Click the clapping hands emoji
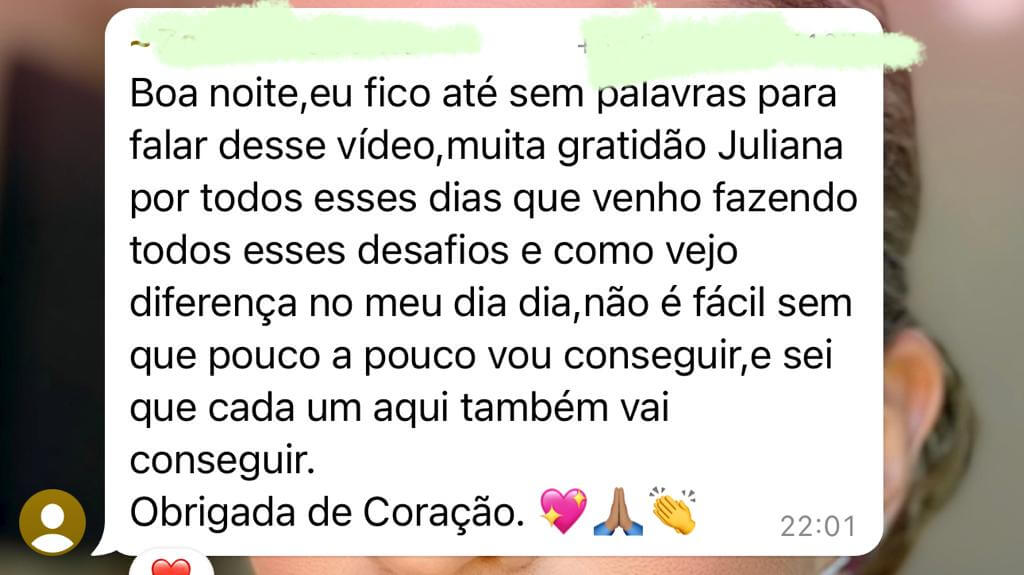 coord(673,510)
